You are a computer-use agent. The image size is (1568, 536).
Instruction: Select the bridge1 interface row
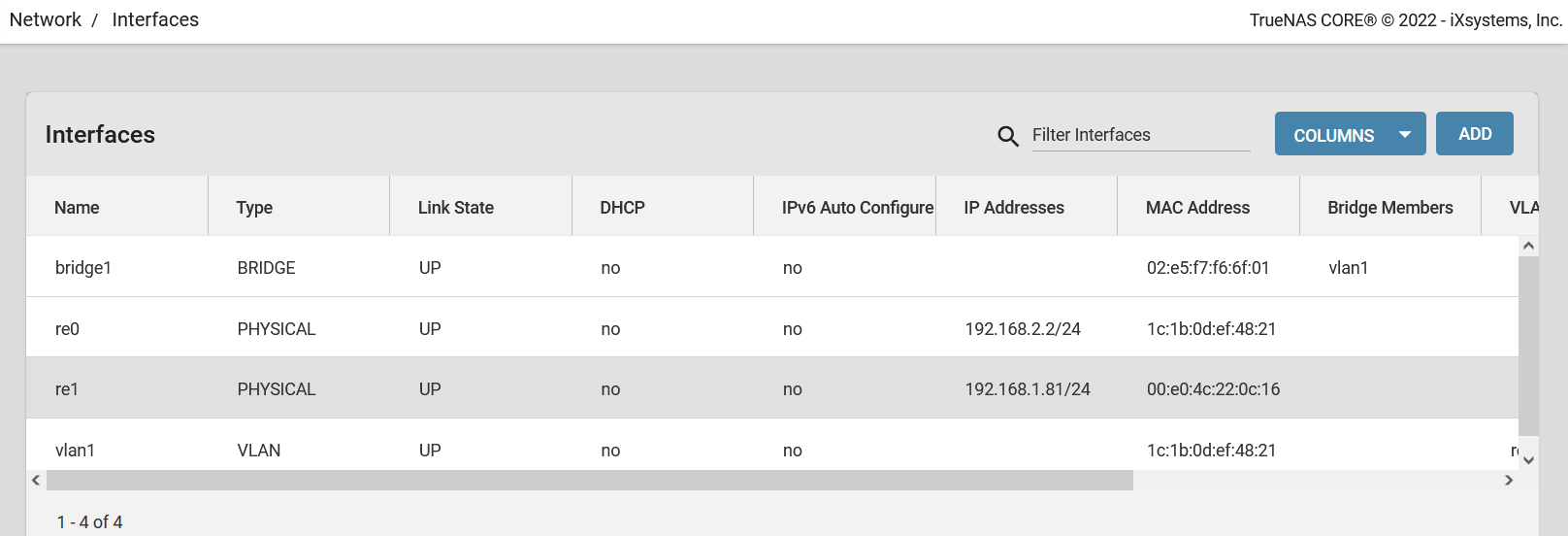[x=83, y=268]
